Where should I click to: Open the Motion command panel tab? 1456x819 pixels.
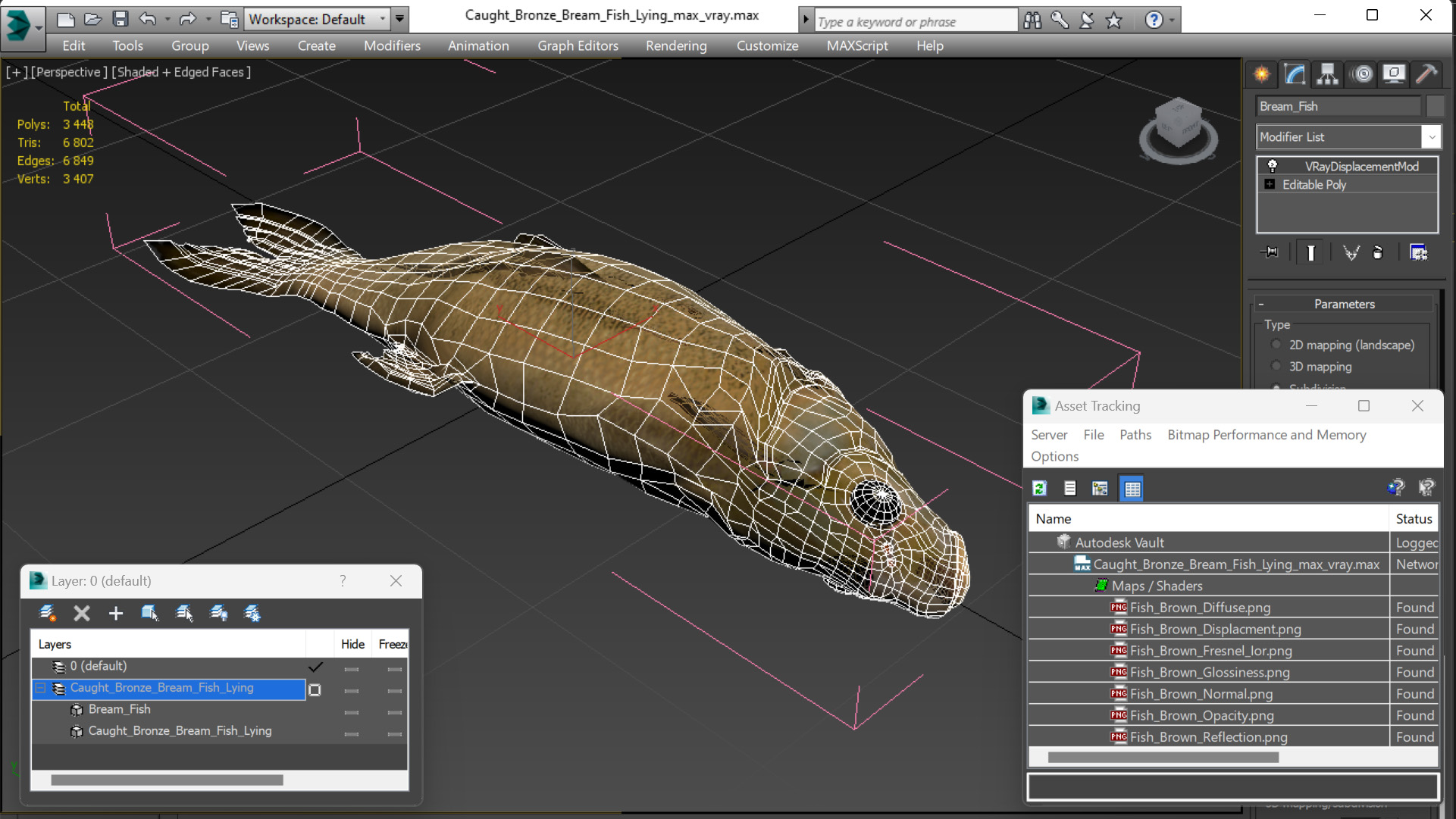point(1362,74)
